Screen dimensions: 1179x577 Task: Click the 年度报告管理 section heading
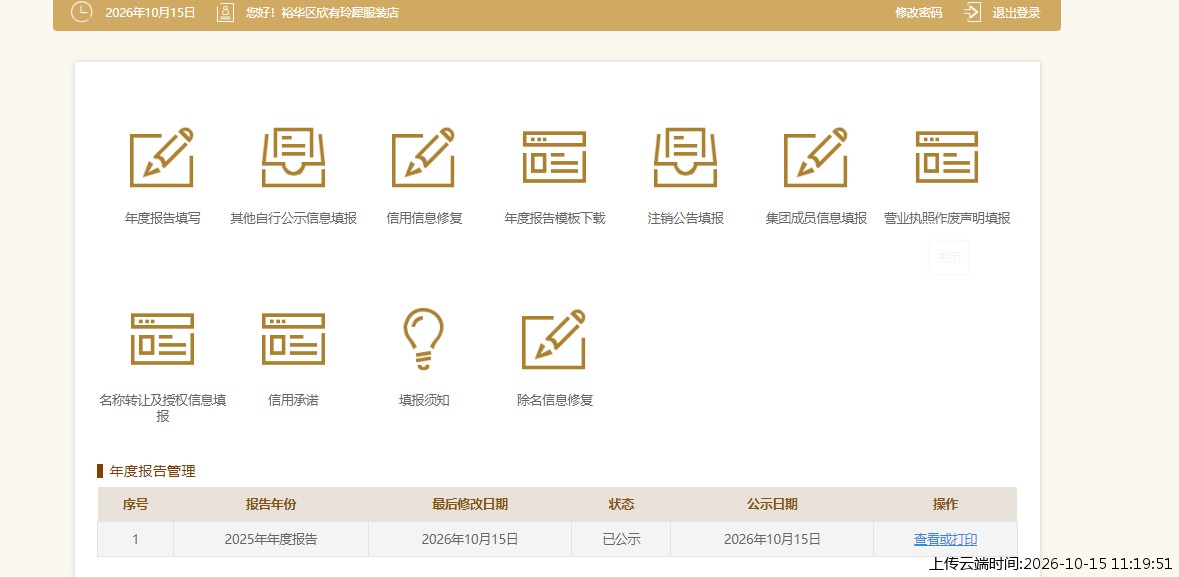point(152,472)
